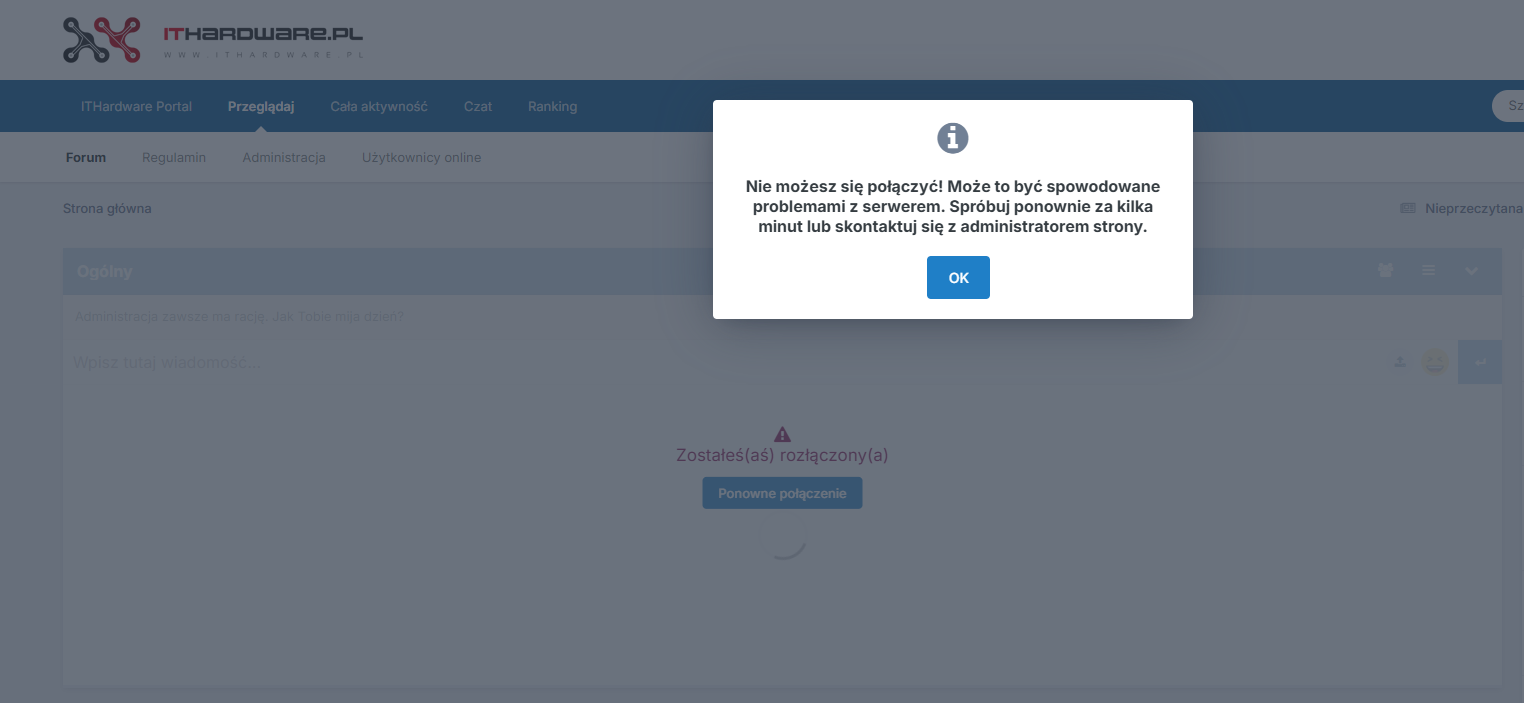The image size is (1524, 703).
Task: Click the 'Zostałeś(aś) rozłączony(a)' message text
Action: (x=782, y=455)
